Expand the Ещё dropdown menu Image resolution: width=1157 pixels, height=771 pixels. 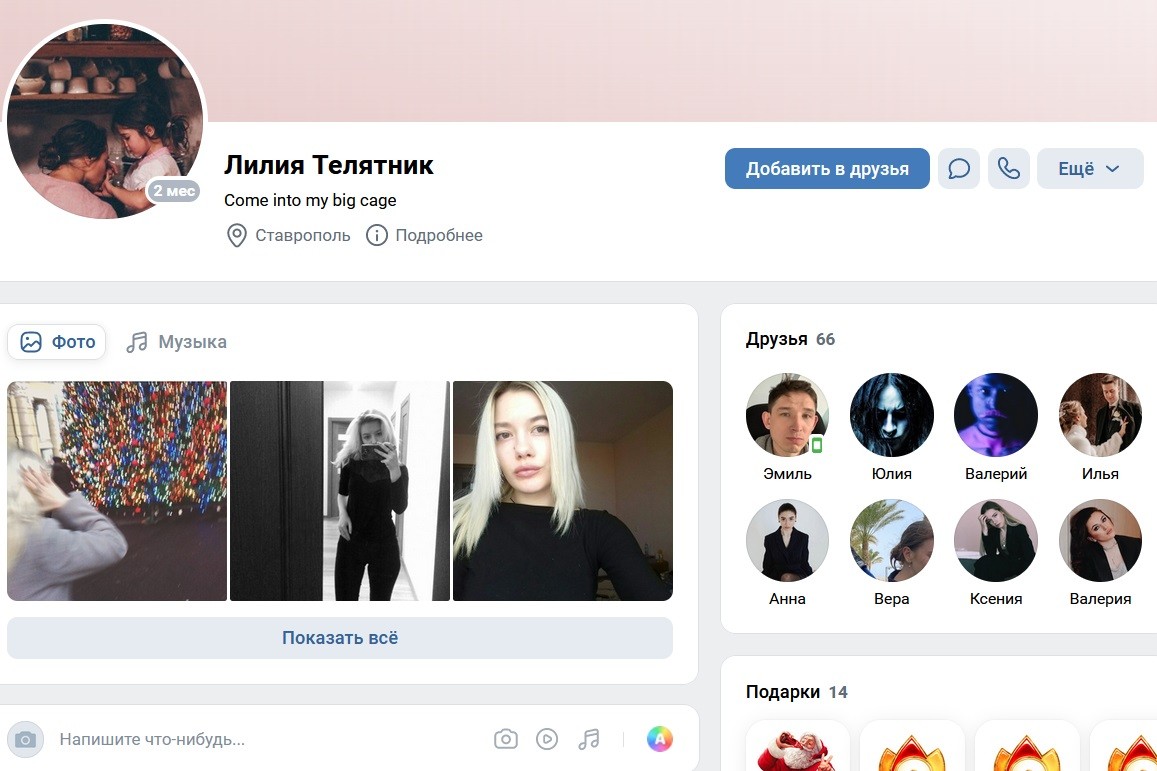pos(1090,168)
